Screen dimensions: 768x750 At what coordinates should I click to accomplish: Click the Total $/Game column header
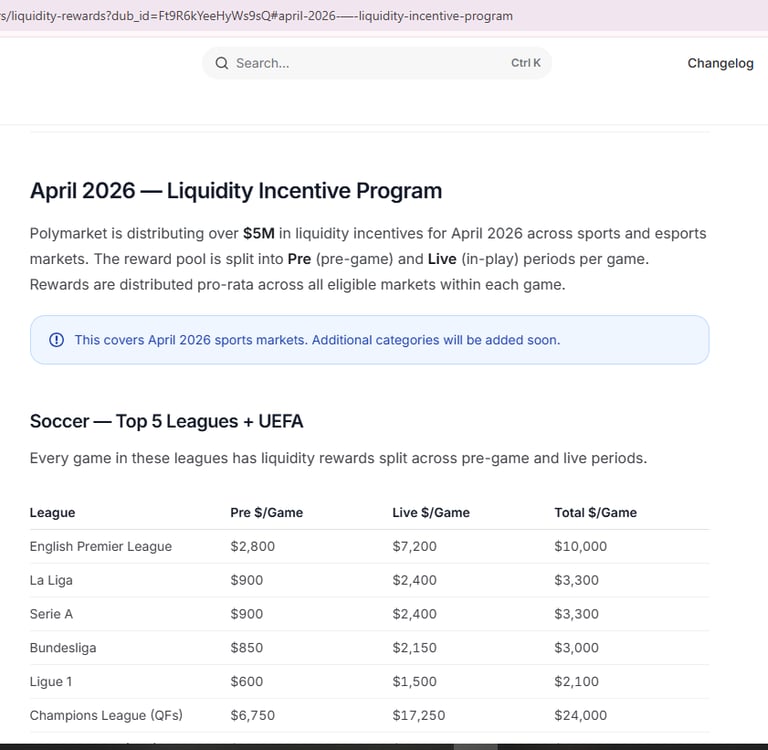click(595, 512)
